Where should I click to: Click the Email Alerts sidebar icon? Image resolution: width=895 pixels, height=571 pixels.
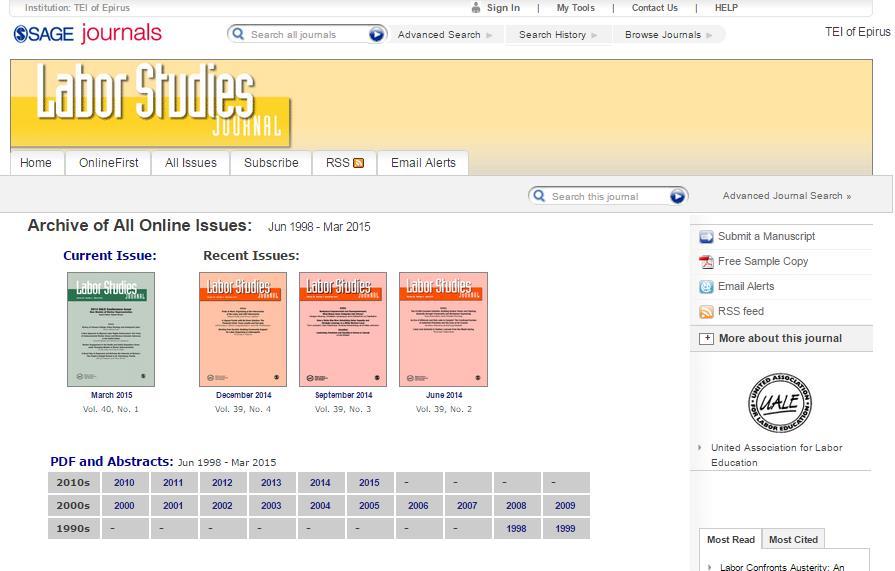point(706,287)
